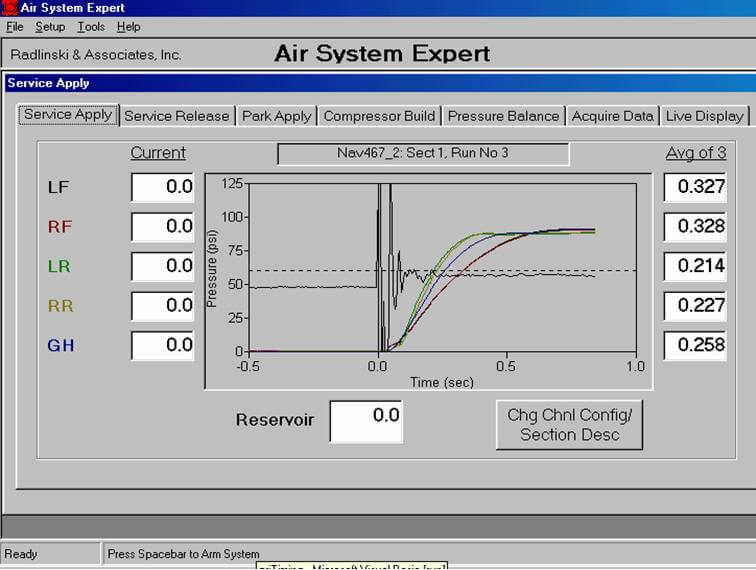
Task: Show the Live Display tab
Action: tap(704, 116)
